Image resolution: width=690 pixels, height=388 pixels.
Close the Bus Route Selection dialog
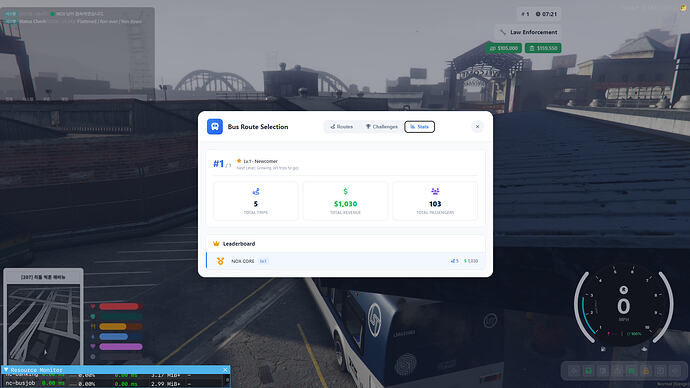(x=477, y=127)
